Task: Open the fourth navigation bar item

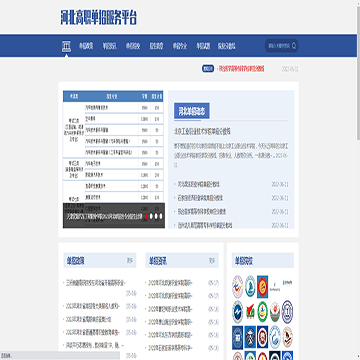Action: click(156, 46)
